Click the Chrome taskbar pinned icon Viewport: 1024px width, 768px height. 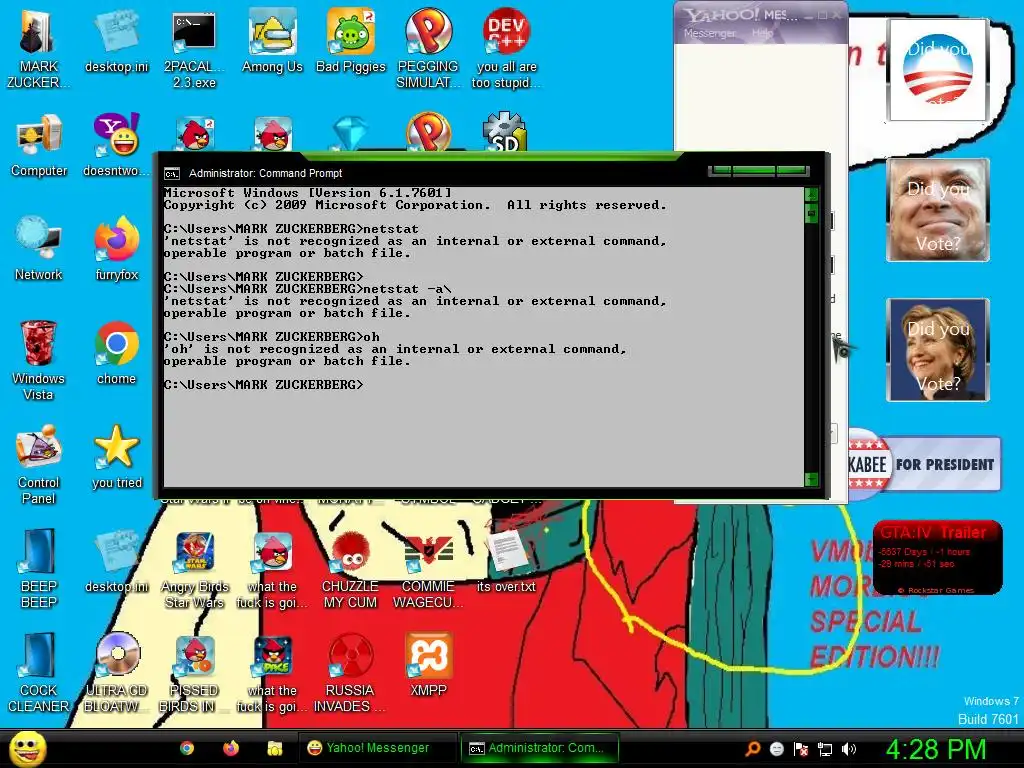(x=187, y=748)
